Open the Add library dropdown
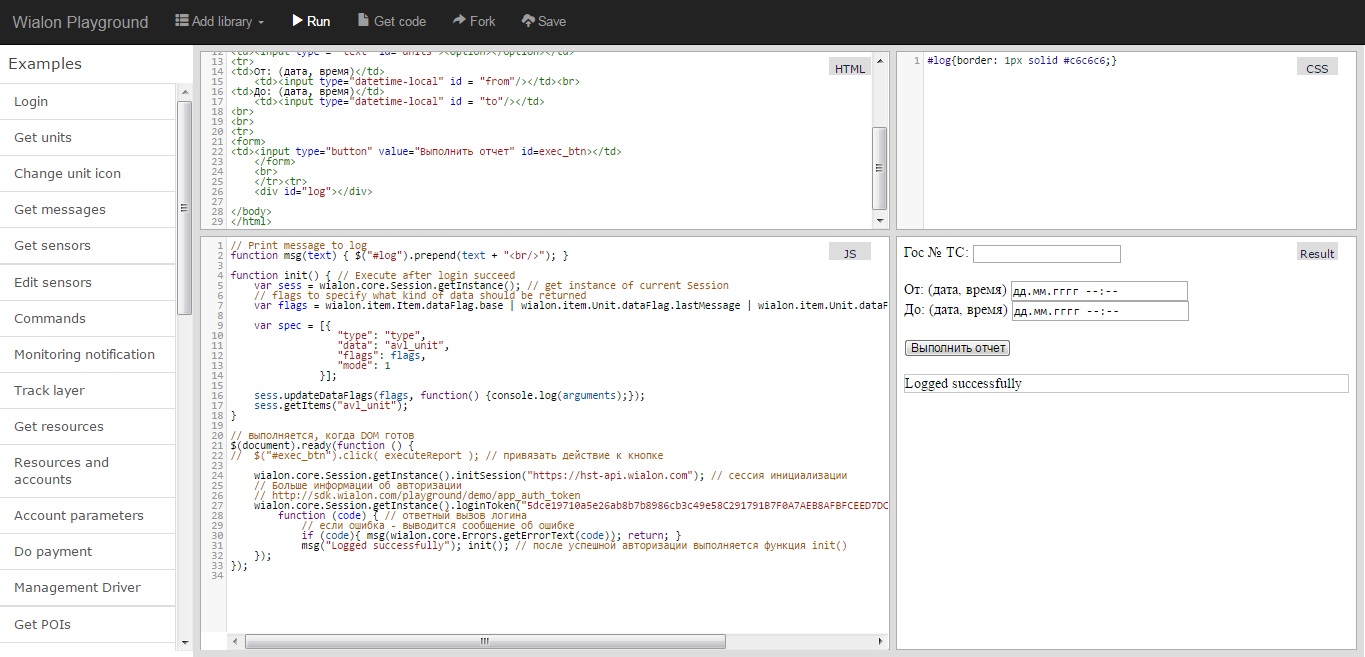1365x657 pixels. (219, 21)
